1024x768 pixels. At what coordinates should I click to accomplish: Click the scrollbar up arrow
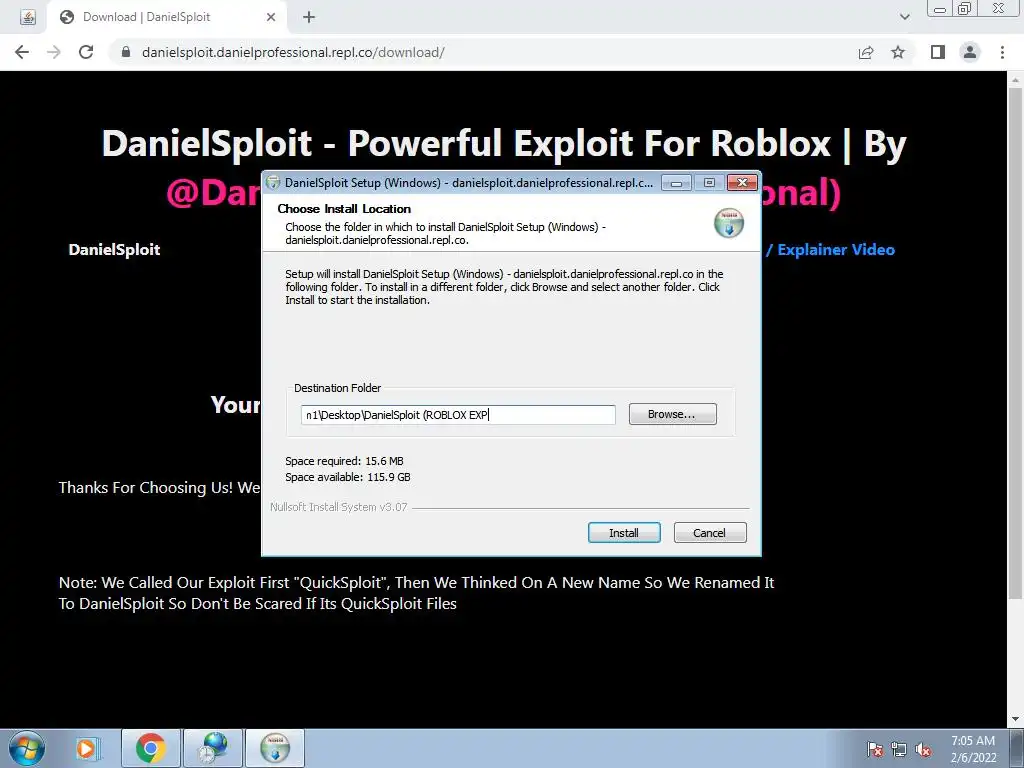[1015, 80]
